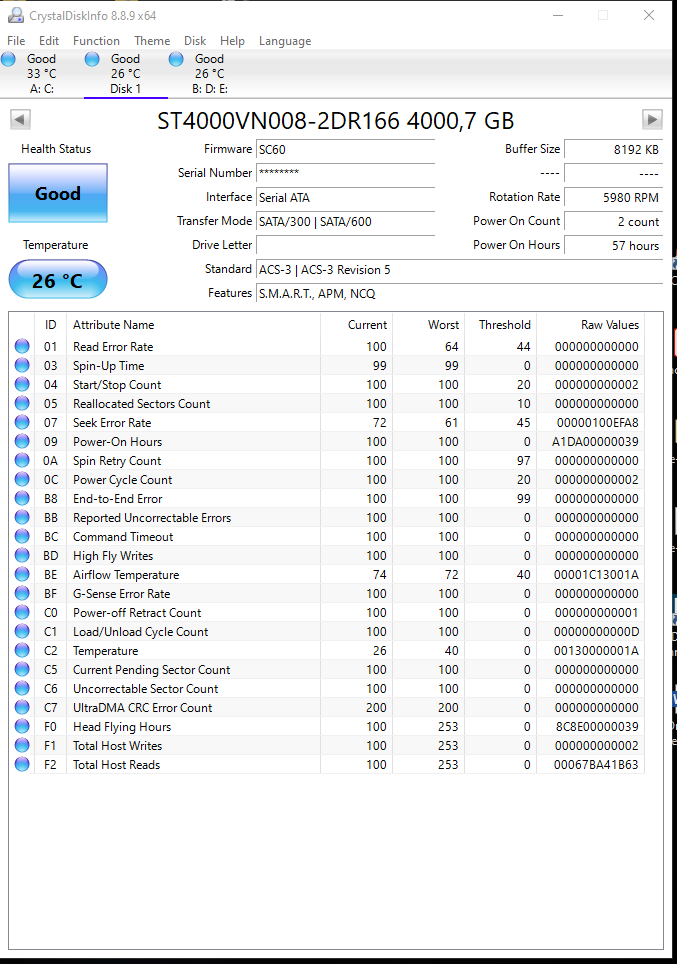
Task: Click the status orb of Power Cycle Count
Action: tap(22, 480)
